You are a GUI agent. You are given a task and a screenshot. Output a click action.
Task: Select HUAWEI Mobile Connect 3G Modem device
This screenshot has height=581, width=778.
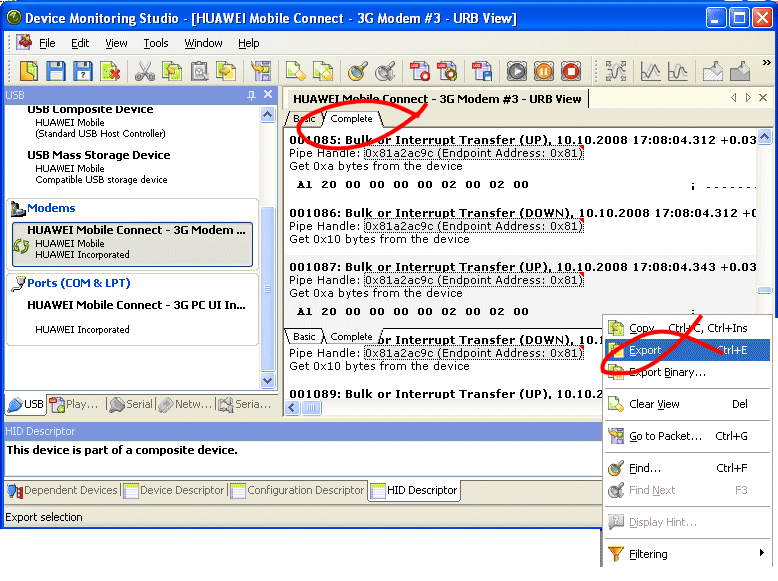point(132,244)
